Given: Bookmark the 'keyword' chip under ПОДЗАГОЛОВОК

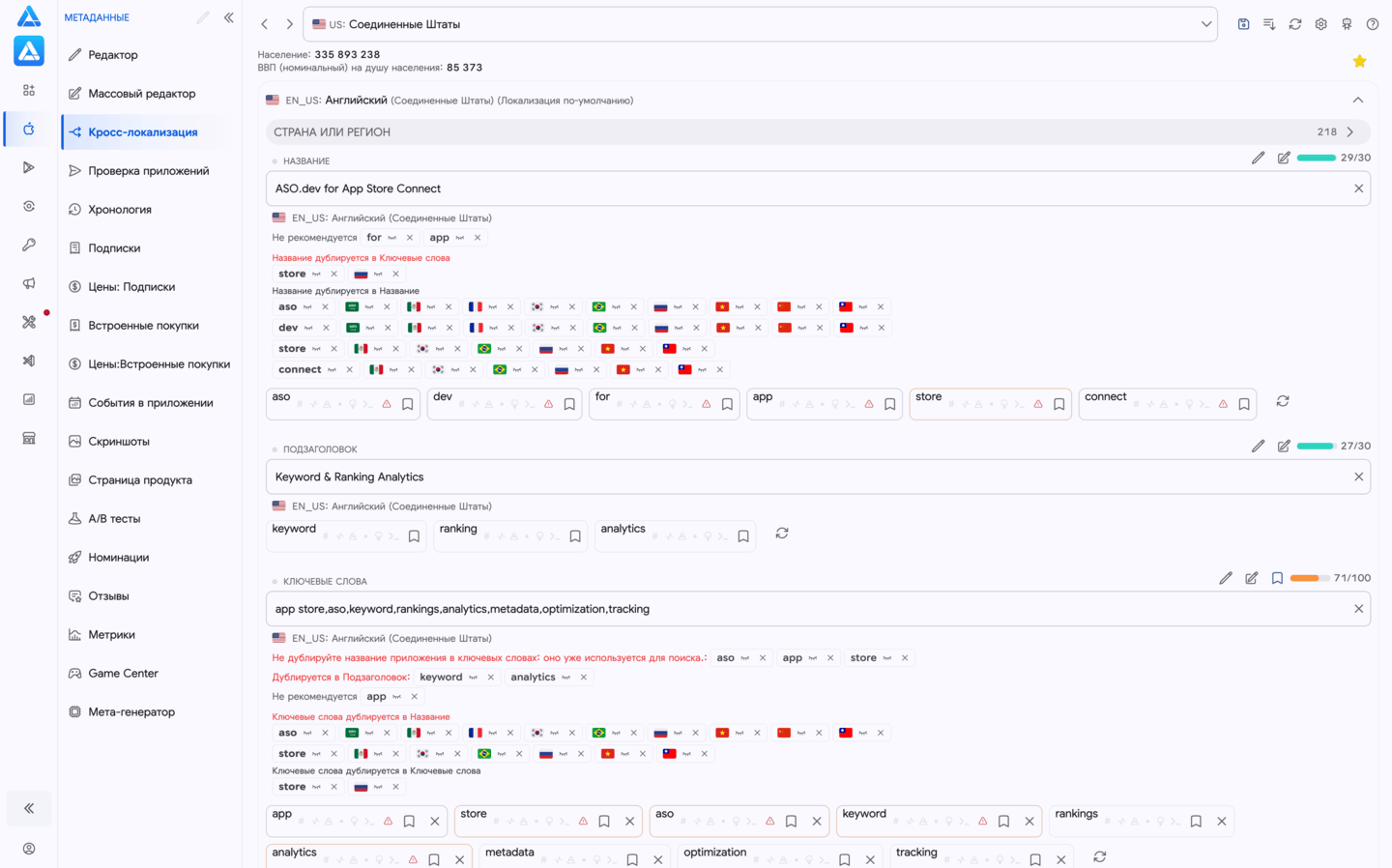Looking at the screenshot, I should (x=414, y=536).
